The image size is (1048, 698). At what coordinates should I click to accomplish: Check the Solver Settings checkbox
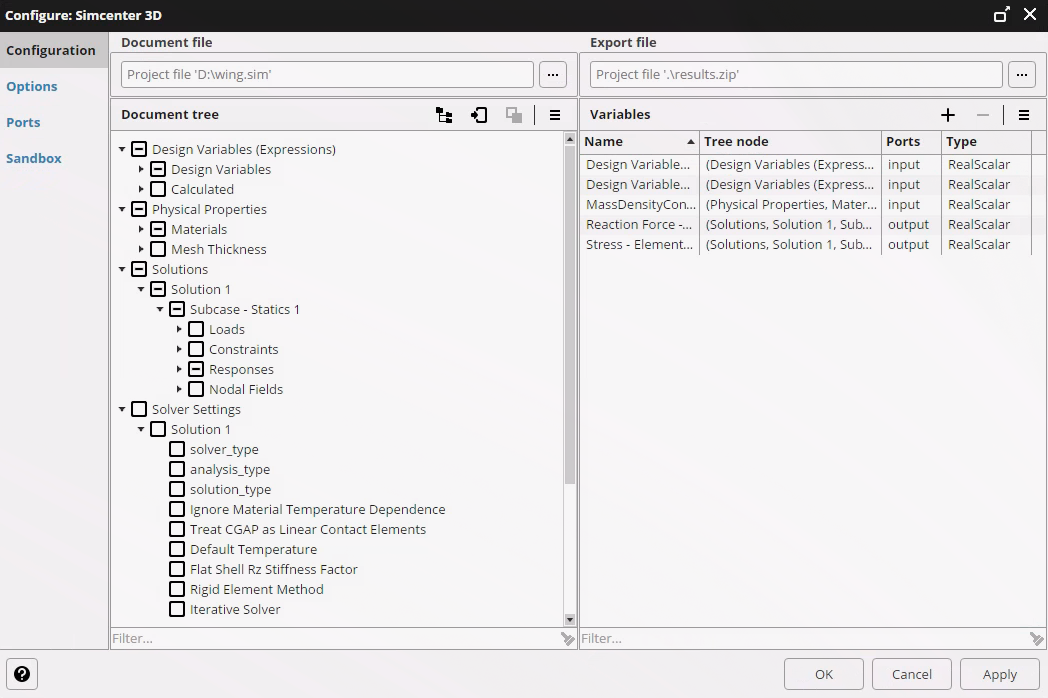coord(138,409)
